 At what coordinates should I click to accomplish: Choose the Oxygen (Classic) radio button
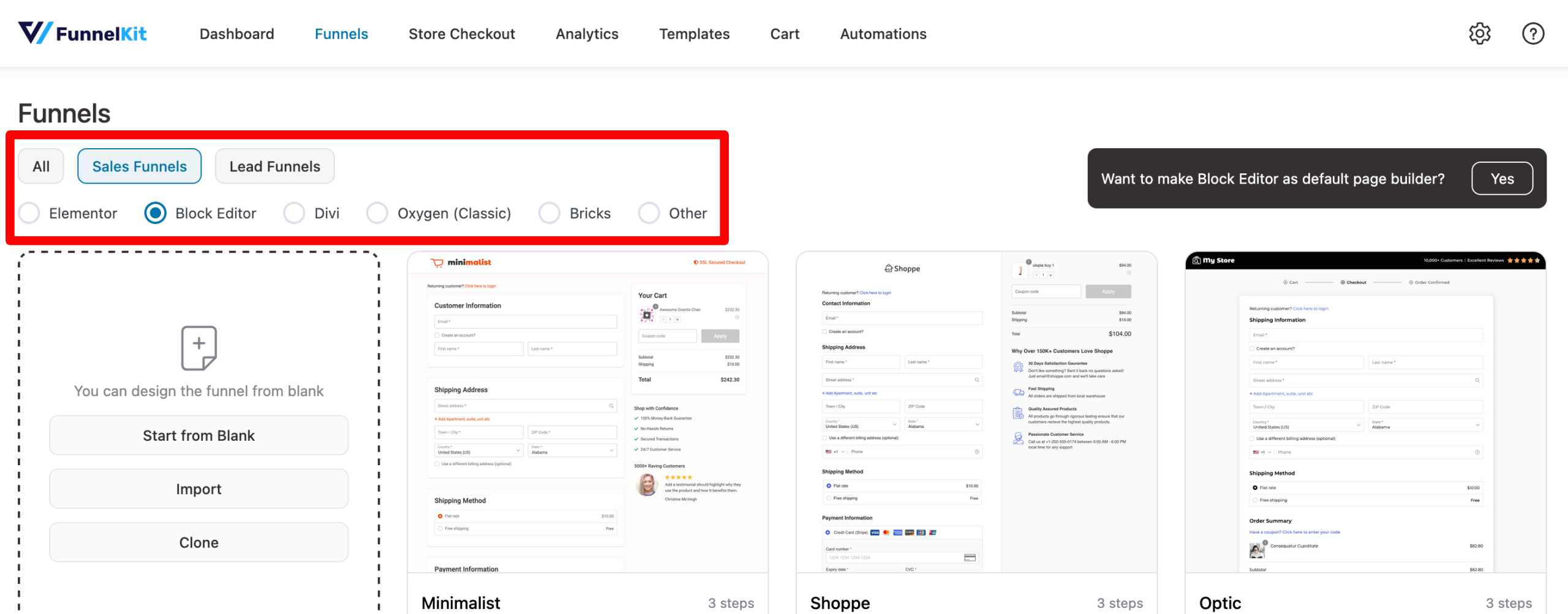click(377, 213)
